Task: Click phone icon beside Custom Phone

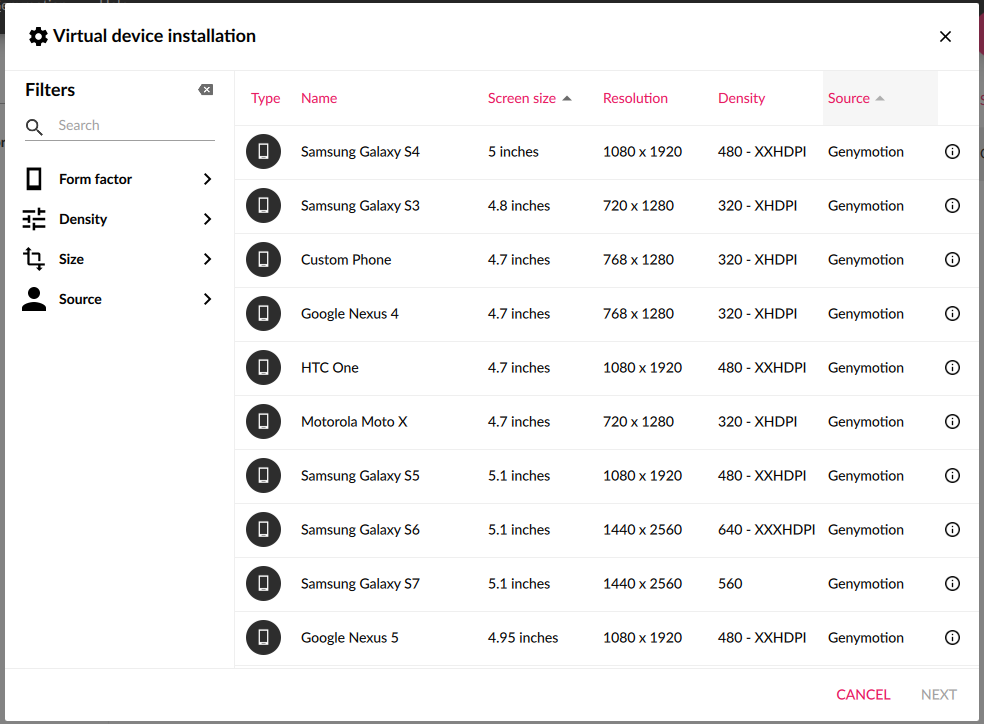Action: coord(263,260)
